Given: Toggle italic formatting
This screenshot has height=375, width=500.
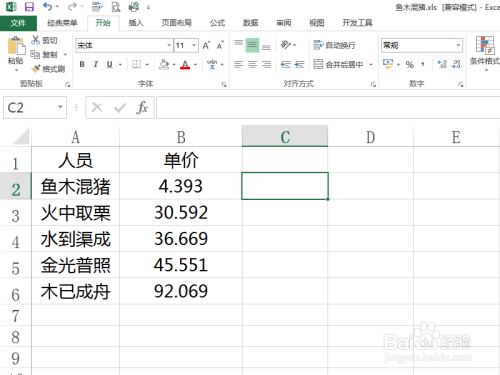Looking at the screenshot, I should click(96, 64).
